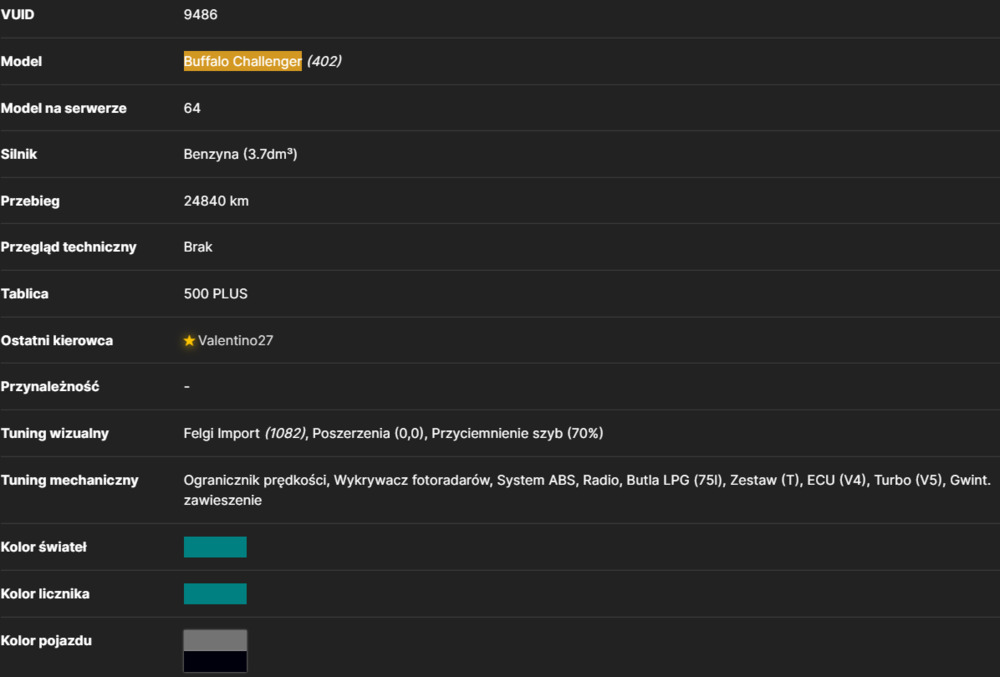Image resolution: width=1000 pixels, height=677 pixels.
Task: Click the Kolor świateł teal swatch
Action: click(x=215, y=547)
